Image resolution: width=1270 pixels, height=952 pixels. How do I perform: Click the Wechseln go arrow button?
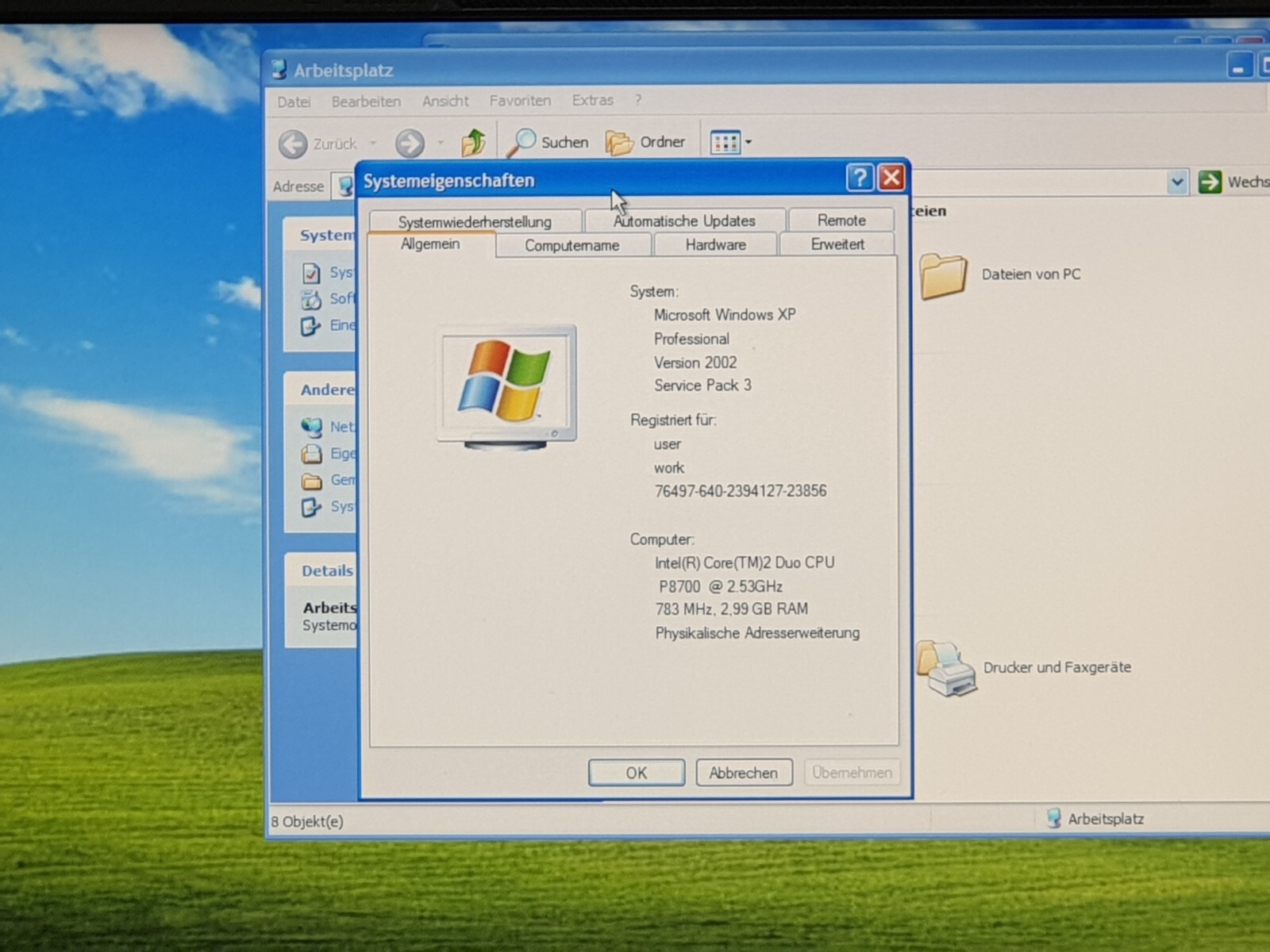point(1210,182)
